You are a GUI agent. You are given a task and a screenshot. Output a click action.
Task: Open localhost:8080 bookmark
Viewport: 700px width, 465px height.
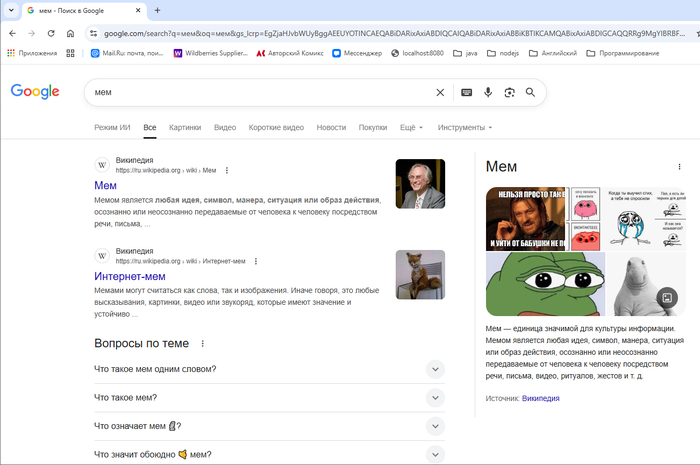417,53
